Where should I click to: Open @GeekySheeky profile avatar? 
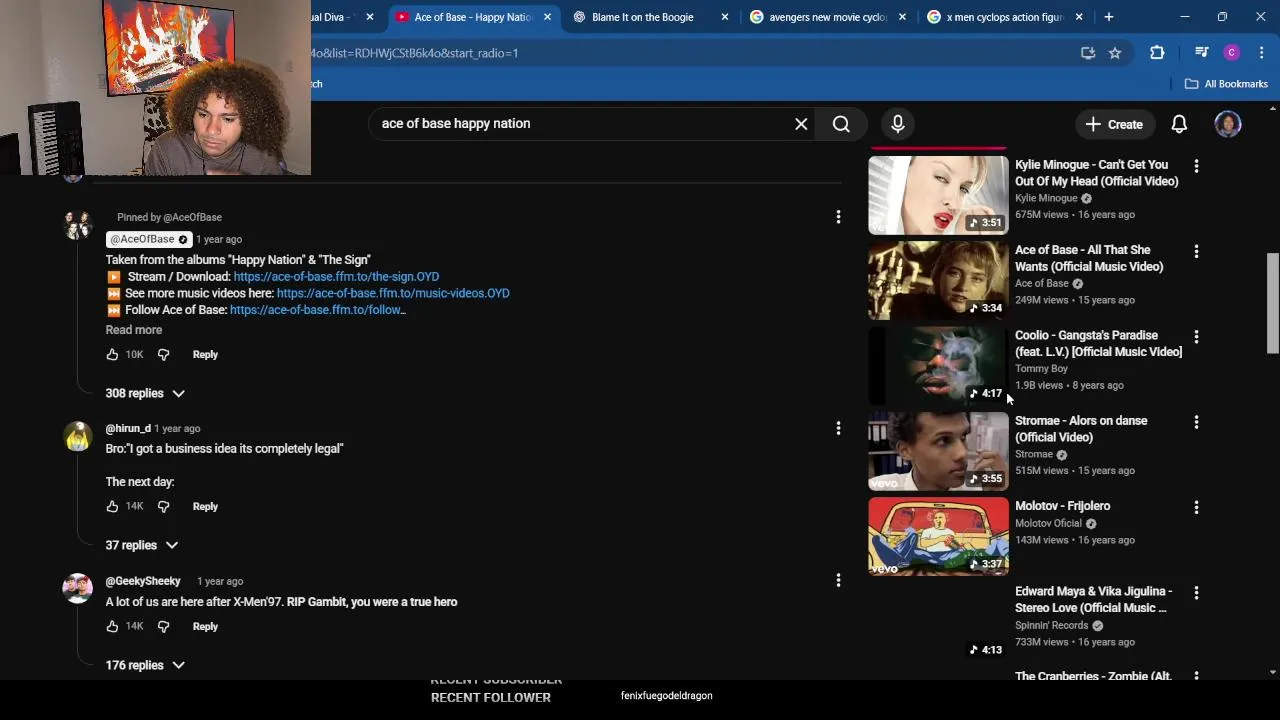(x=78, y=588)
